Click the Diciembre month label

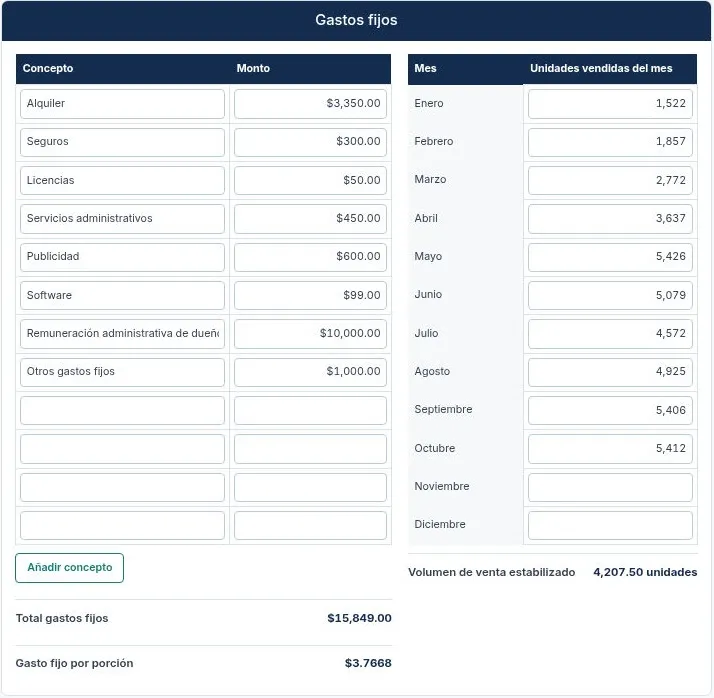click(x=439, y=525)
